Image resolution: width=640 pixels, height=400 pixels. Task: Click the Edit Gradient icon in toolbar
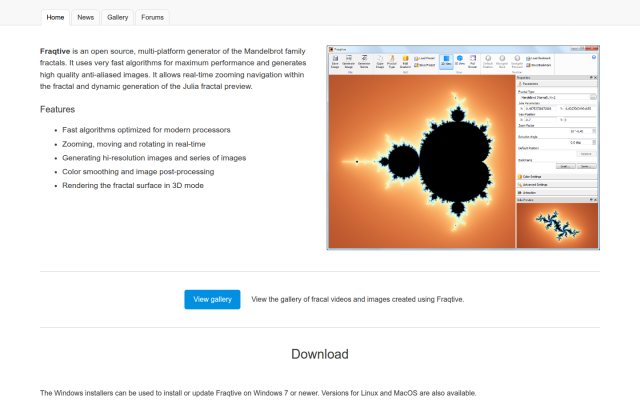(x=405, y=62)
